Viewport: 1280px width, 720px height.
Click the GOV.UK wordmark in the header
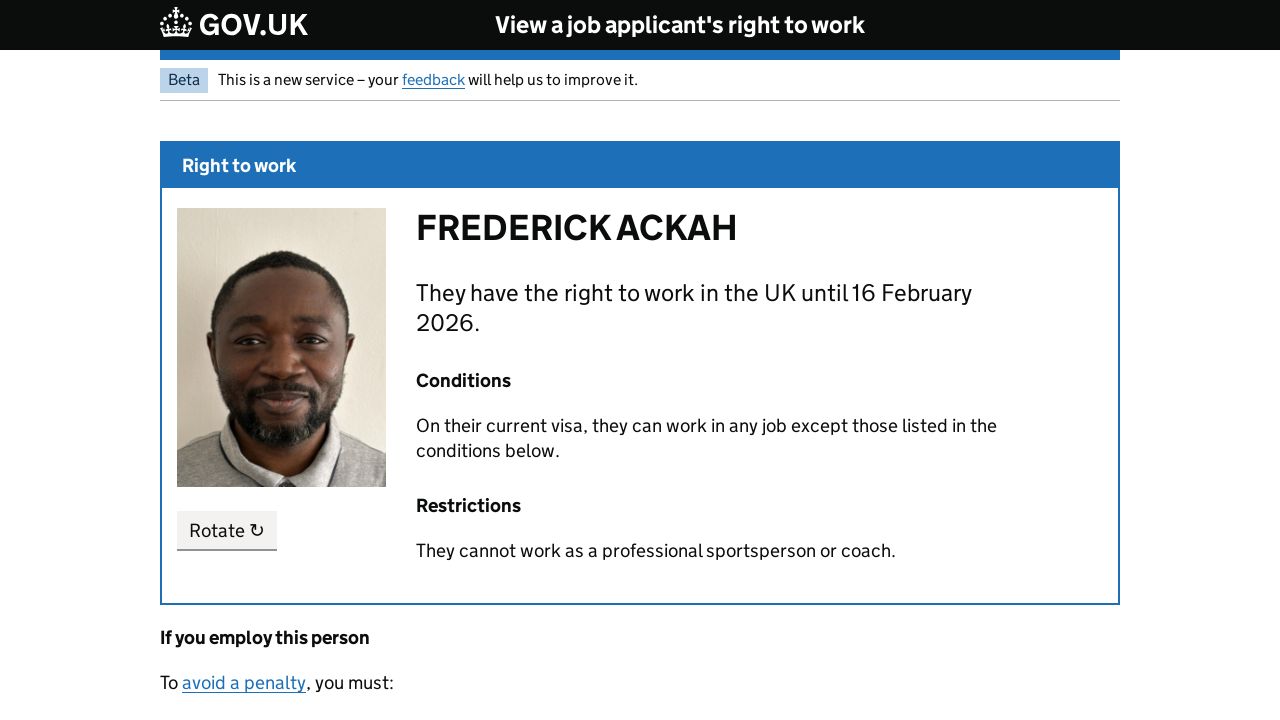pos(253,25)
